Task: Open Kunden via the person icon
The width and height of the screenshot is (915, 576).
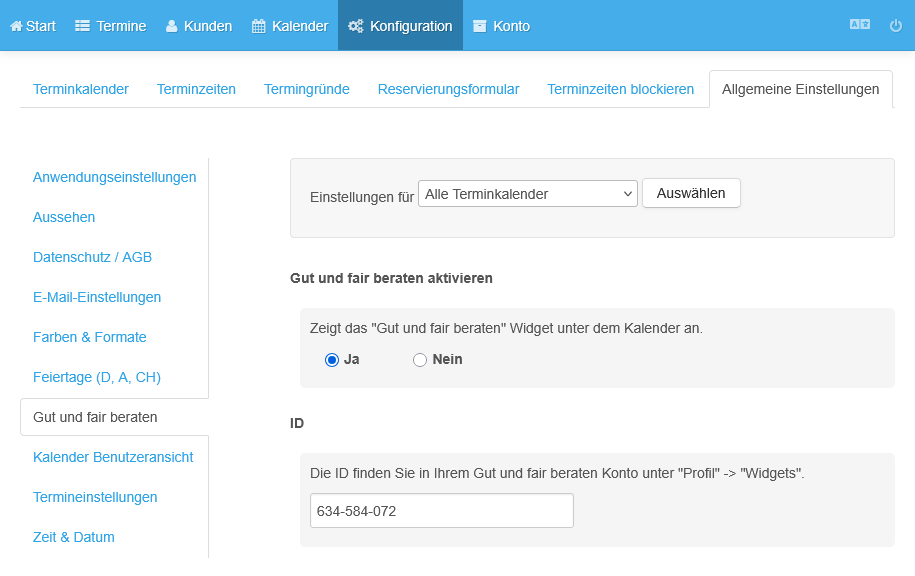Action: (x=171, y=26)
